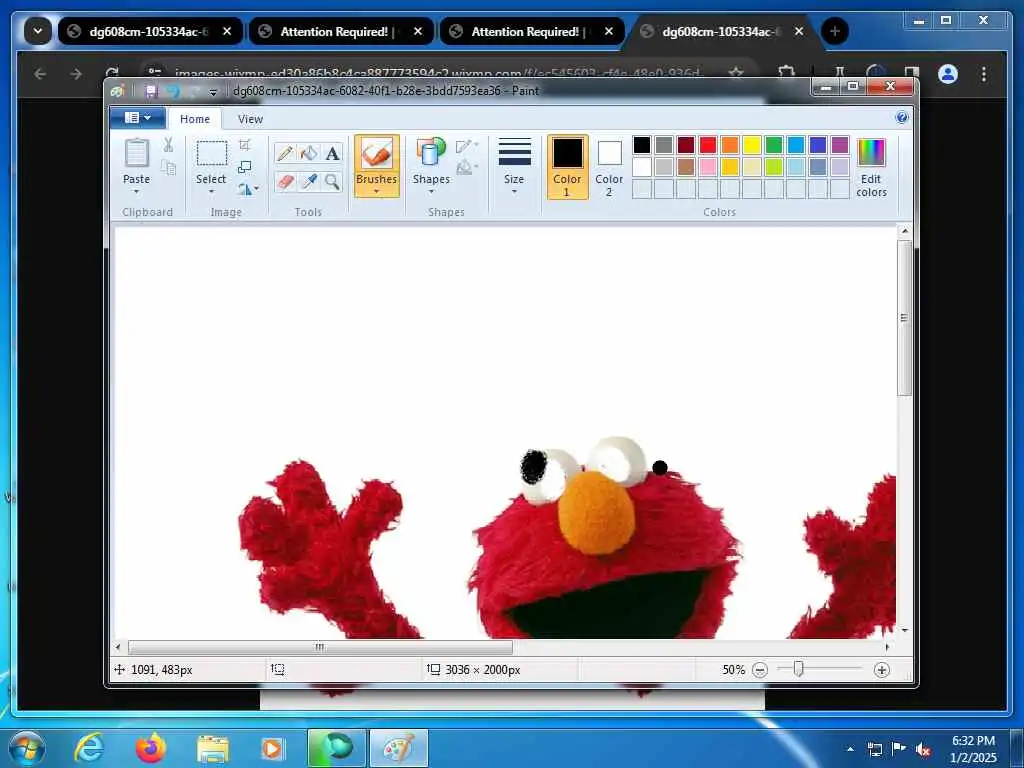Image resolution: width=1024 pixels, height=768 pixels.
Task: Select the Color picker eyedropper tool
Action: pos(308,181)
